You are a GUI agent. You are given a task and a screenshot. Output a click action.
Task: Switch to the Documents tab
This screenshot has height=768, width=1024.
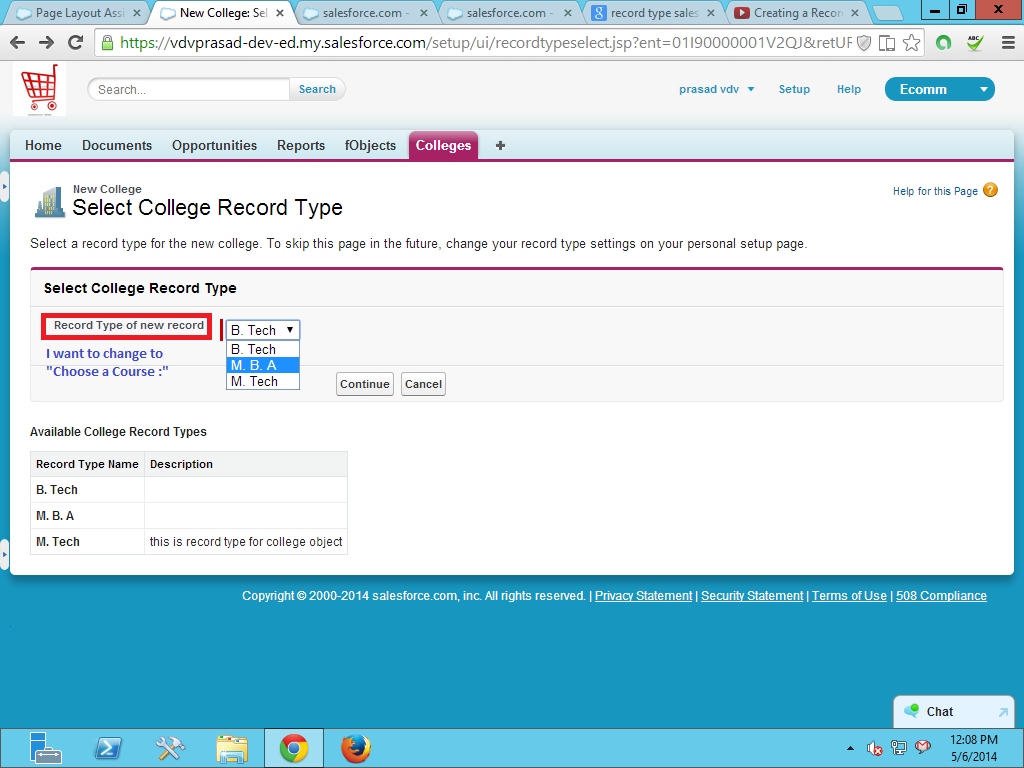pos(117,146)
